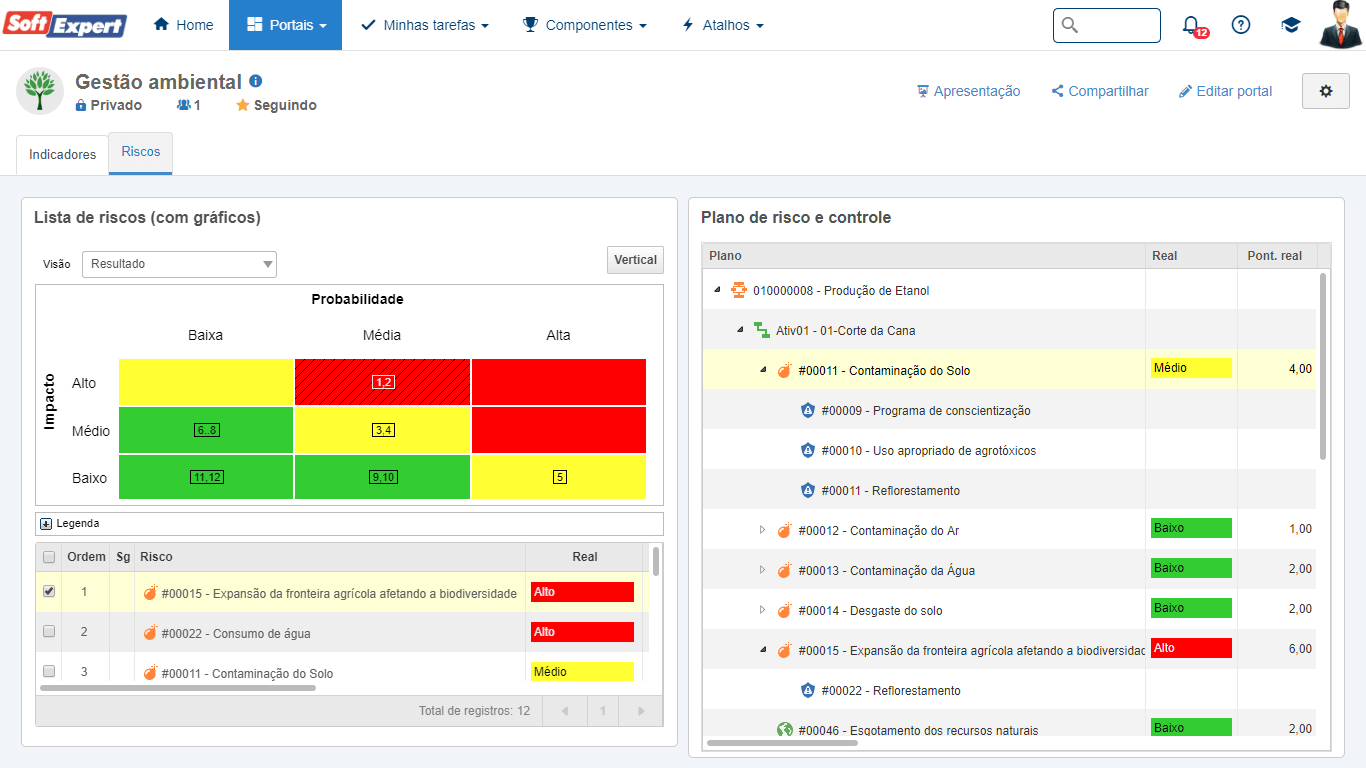The width and height of the screenshot is (1366, 768).
Task: Switch to the Indicadores tab
Action: [x=62, y=155]
